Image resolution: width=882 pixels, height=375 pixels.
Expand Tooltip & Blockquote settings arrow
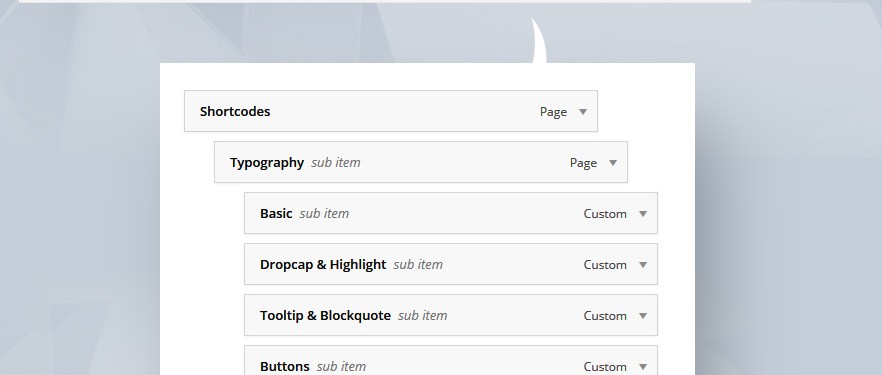(643, 316)
